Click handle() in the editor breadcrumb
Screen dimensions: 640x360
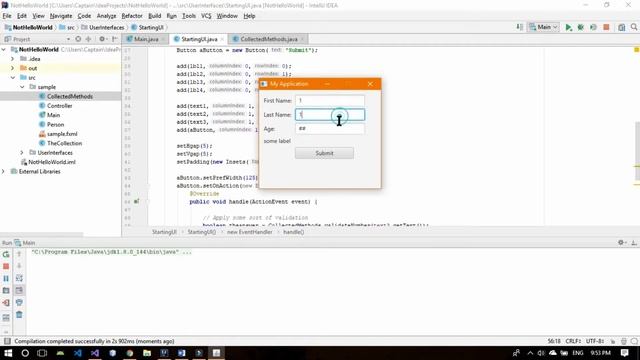click(293, 232)
